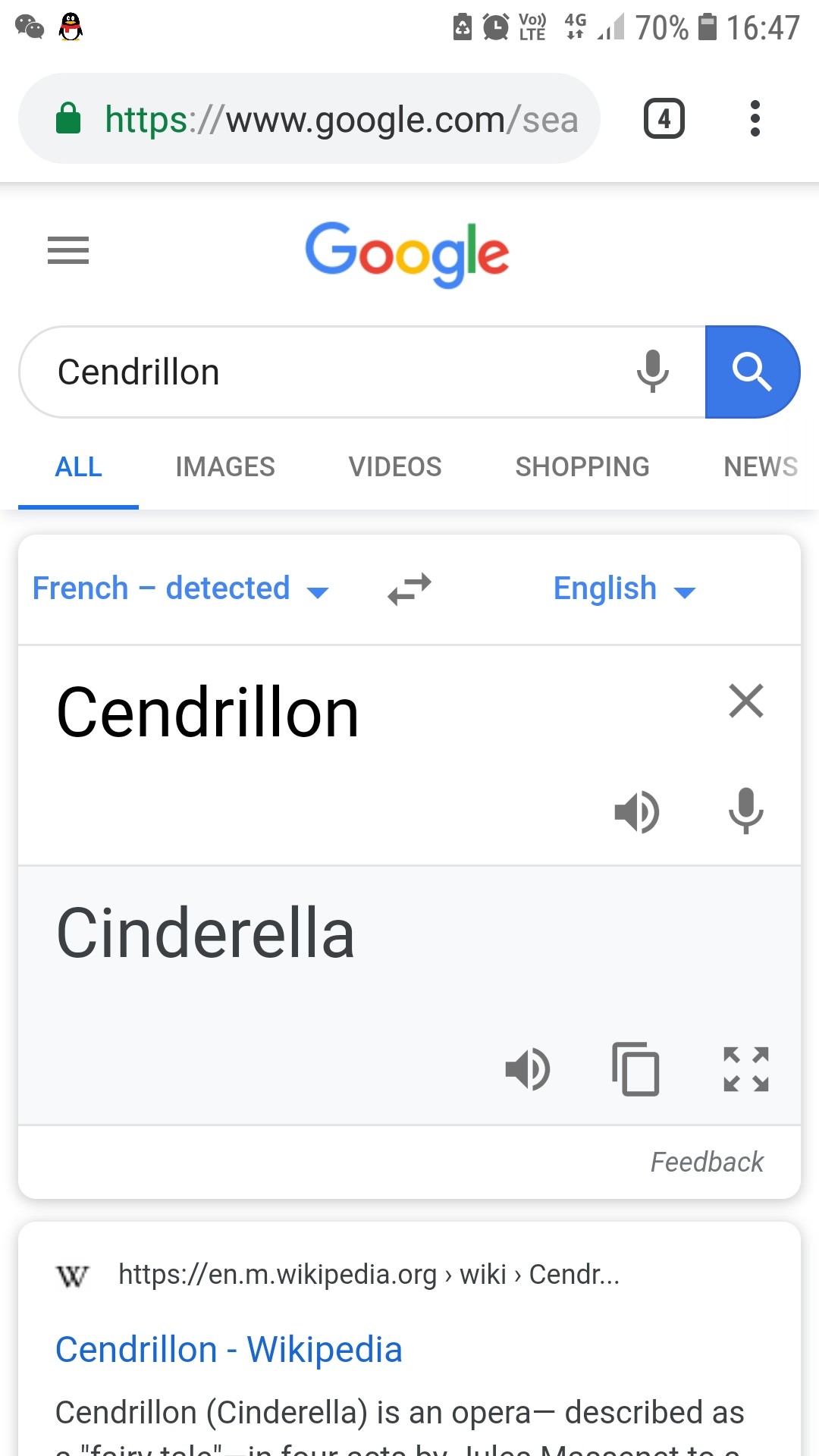Expand the translation to fullscreen
This screenshot has width=819, height=1456.
coord(745,1069)
